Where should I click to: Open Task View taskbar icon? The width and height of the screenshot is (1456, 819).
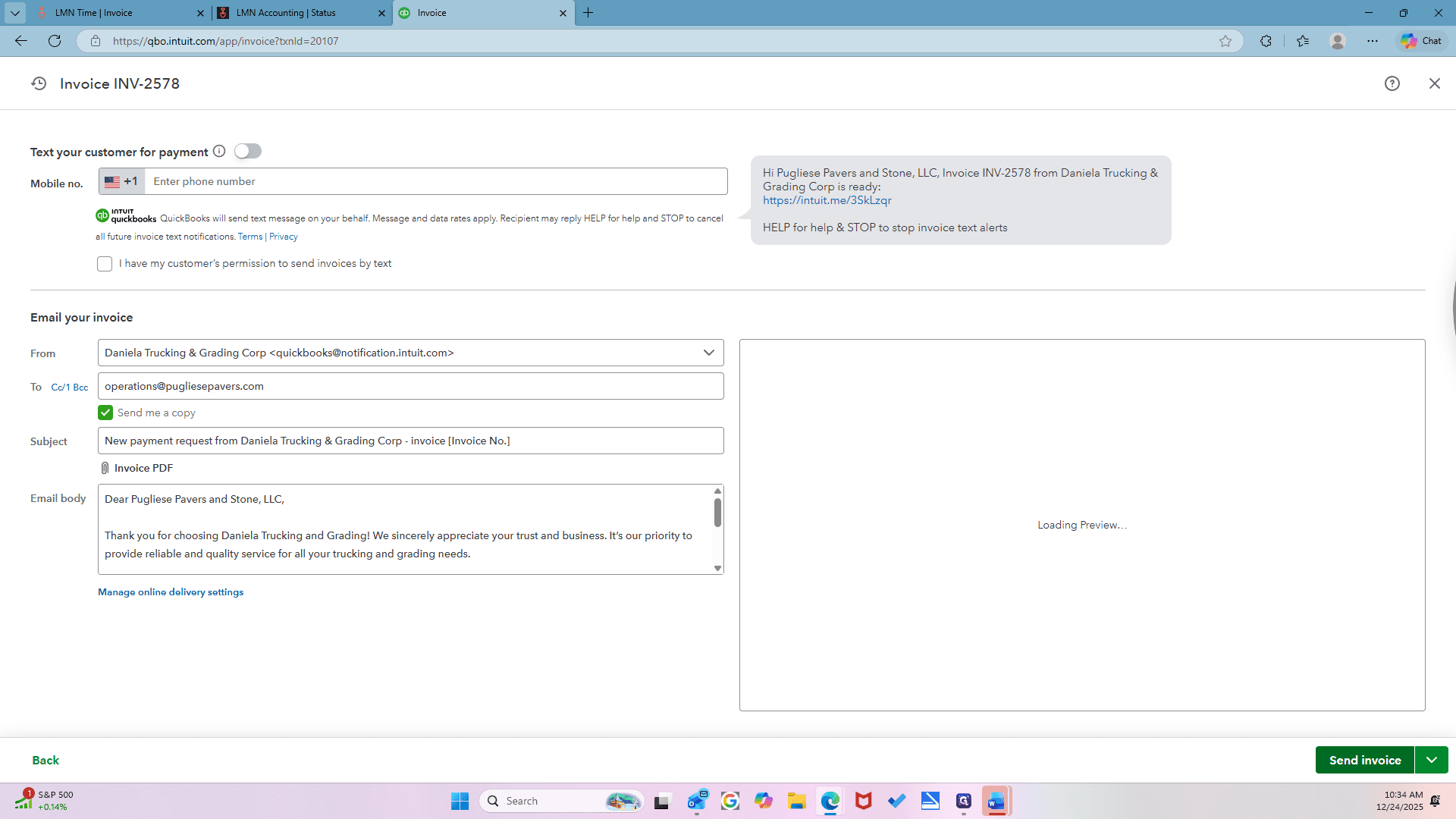[x=664, y=801]
